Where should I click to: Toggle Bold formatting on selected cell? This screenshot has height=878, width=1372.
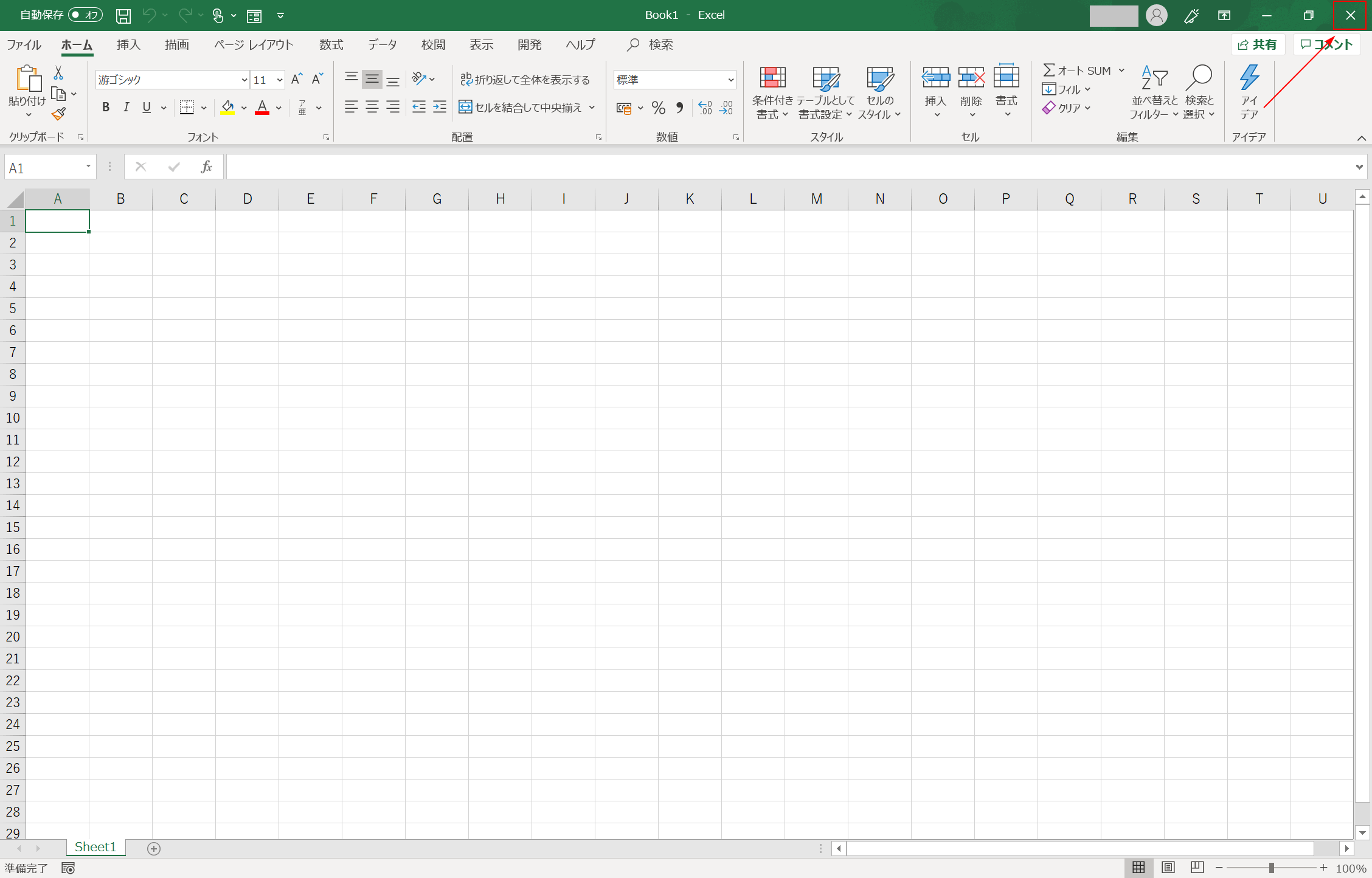point(105,107)
